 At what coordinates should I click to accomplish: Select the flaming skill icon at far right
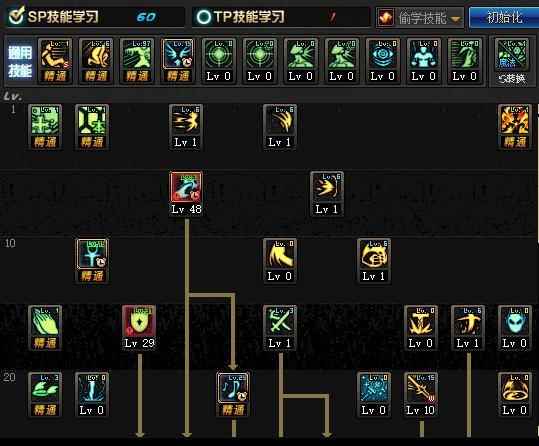pyautogui.click(x=515, y=120)
